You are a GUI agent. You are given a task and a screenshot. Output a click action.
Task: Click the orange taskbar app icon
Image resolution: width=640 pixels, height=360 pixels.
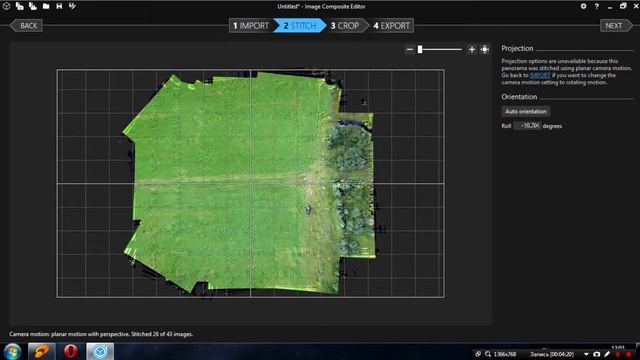tap(41, 351)
